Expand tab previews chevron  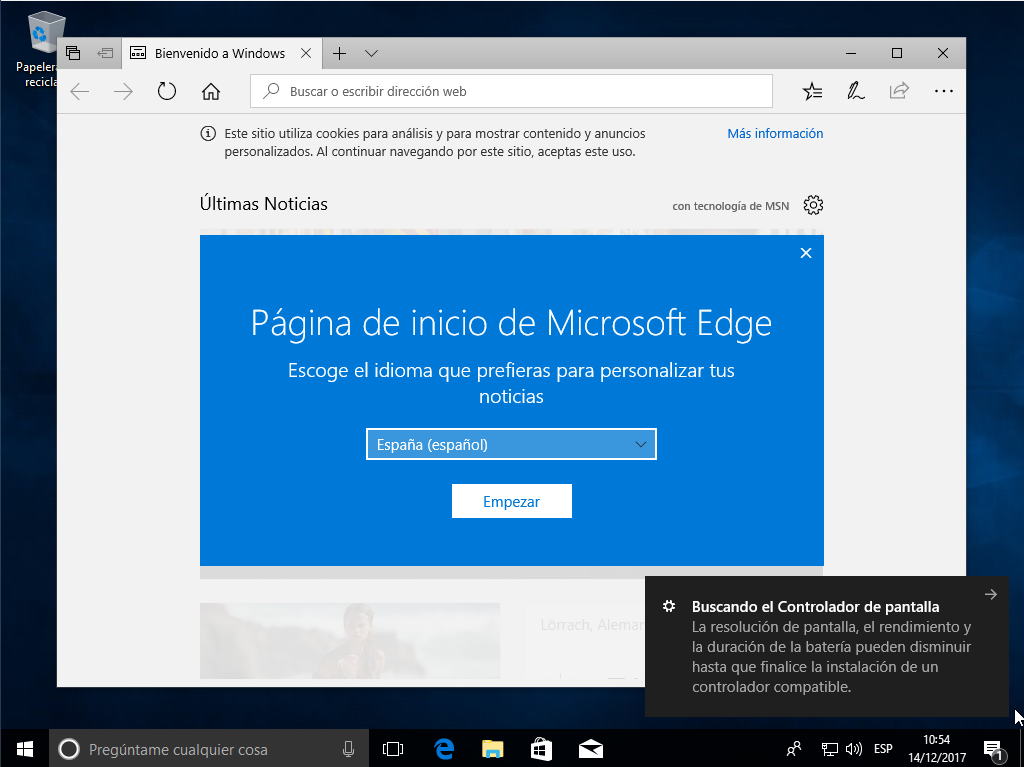click(371, 54)
